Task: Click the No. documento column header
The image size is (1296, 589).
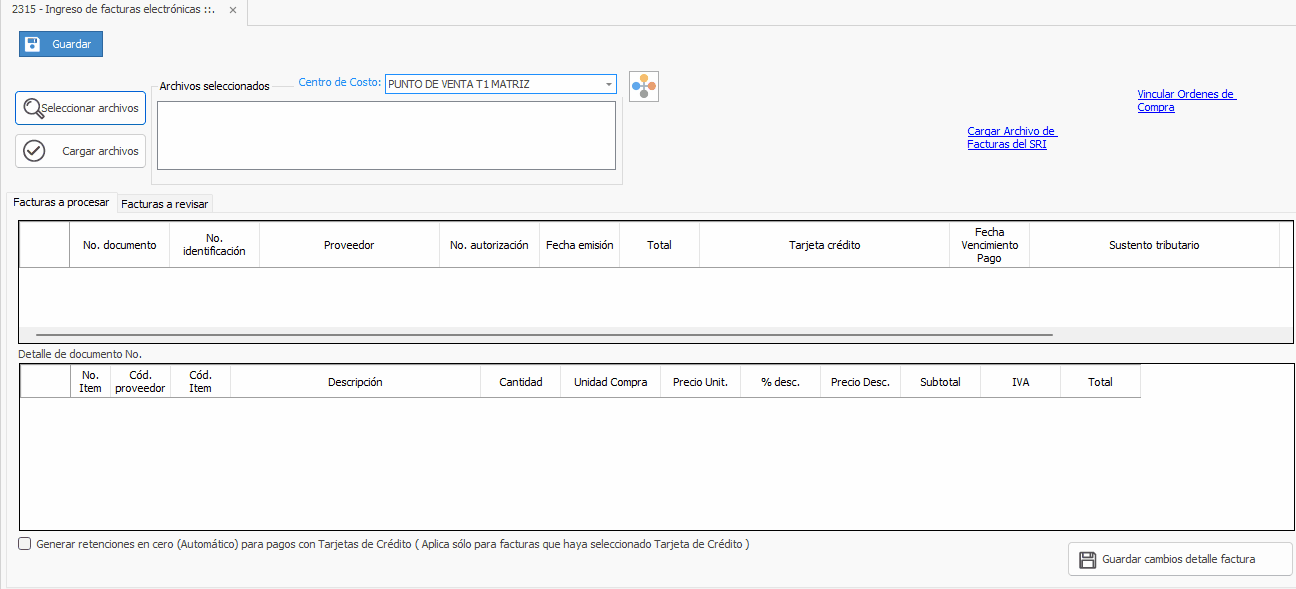Action: click(x=119, y=245)
